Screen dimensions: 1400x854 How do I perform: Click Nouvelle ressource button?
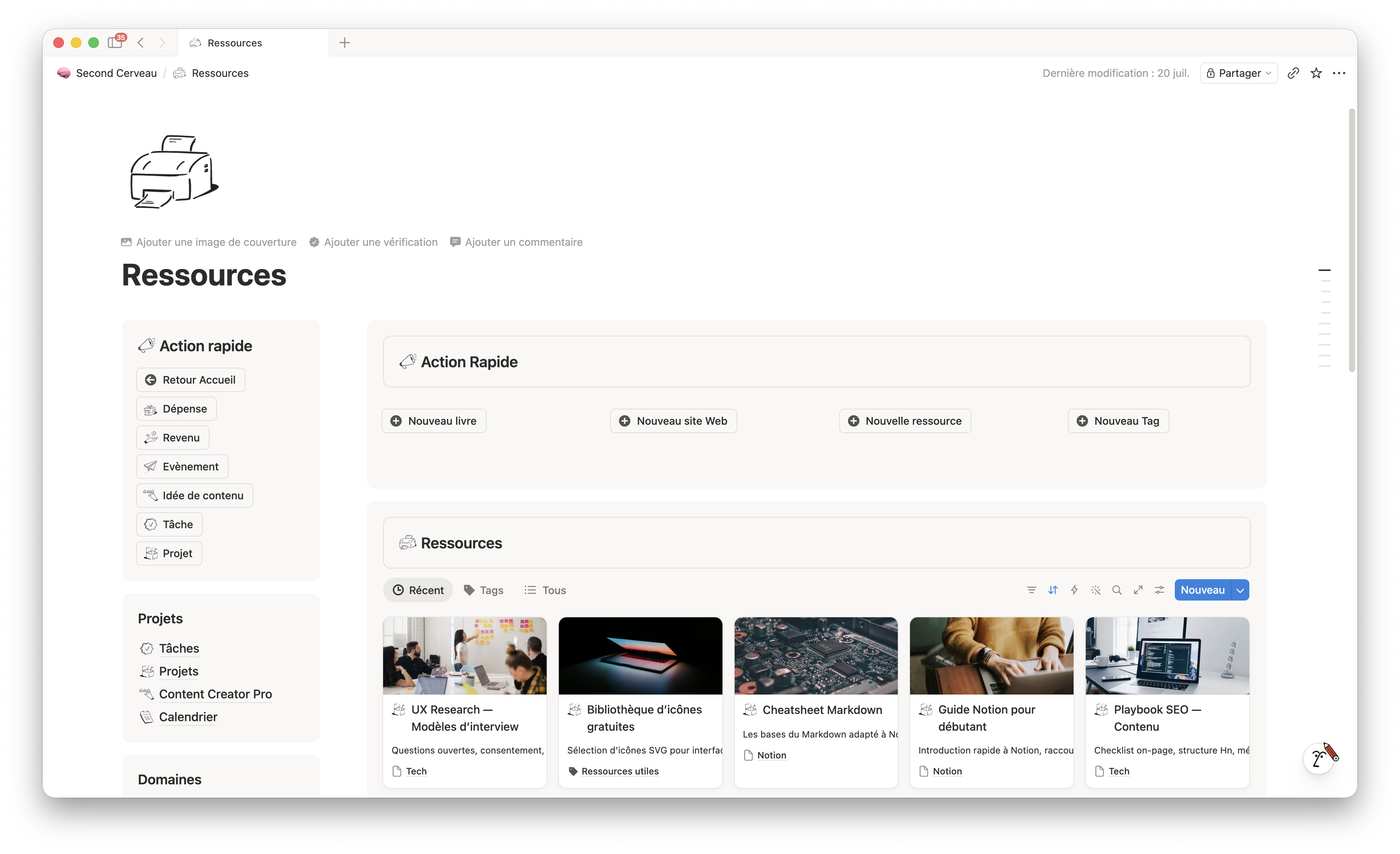(x=905, y=421)
